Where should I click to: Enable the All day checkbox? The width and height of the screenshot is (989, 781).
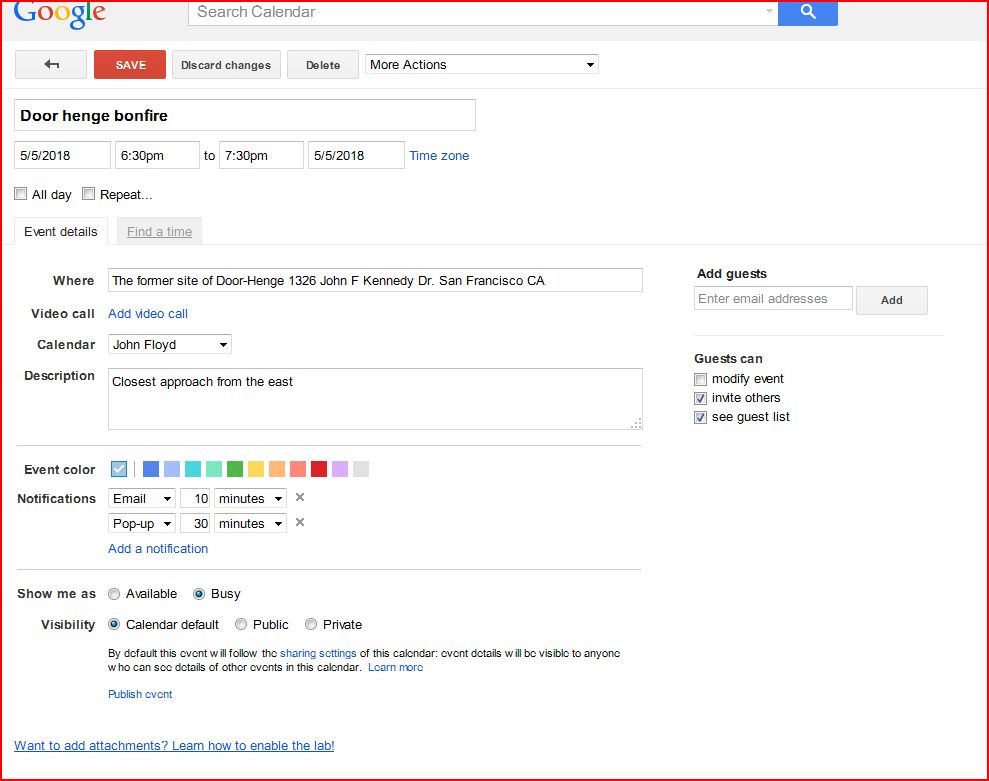[x=21, y=194]
